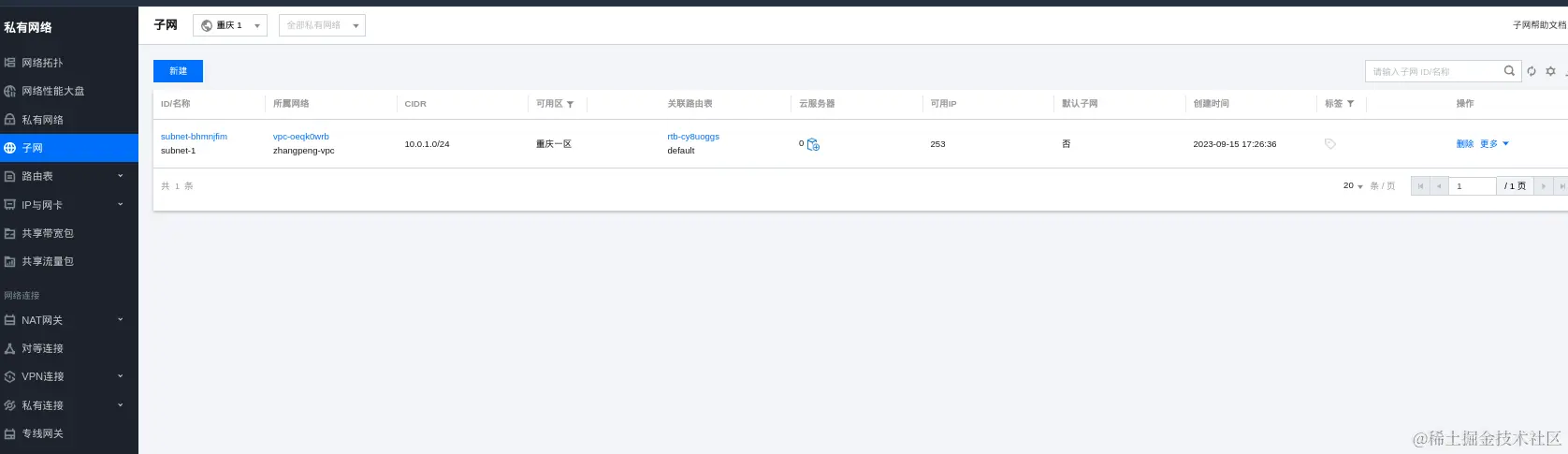1568x454 pixels.
Task: Click the zhangpeng-vpc network name
Action: (303, 151)
